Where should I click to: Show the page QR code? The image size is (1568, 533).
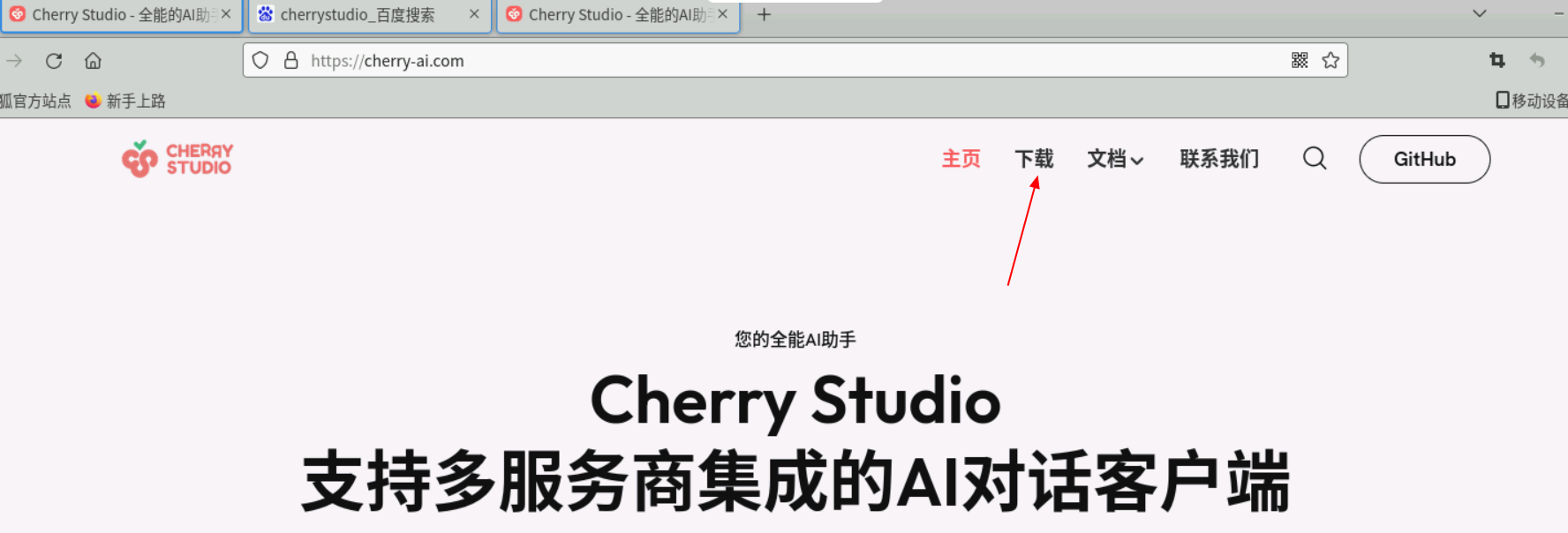[1300, 60]
